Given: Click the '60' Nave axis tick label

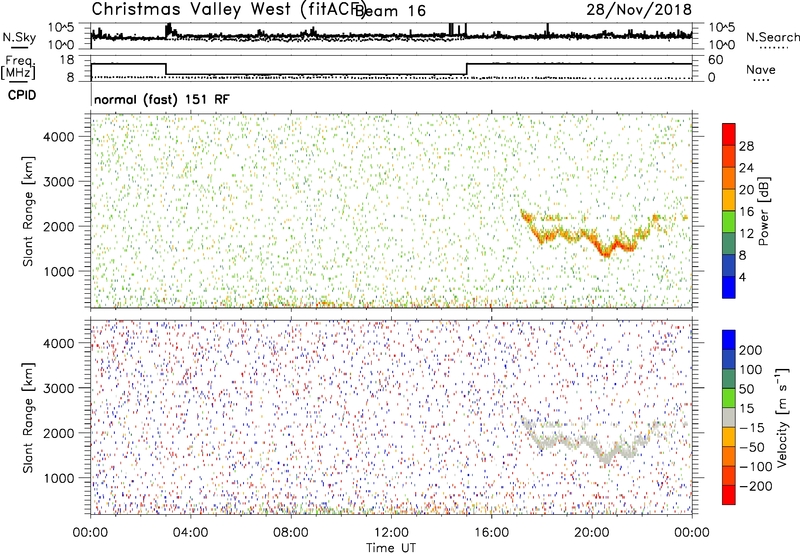Looking at the screenshot, I should coord(716,60).
